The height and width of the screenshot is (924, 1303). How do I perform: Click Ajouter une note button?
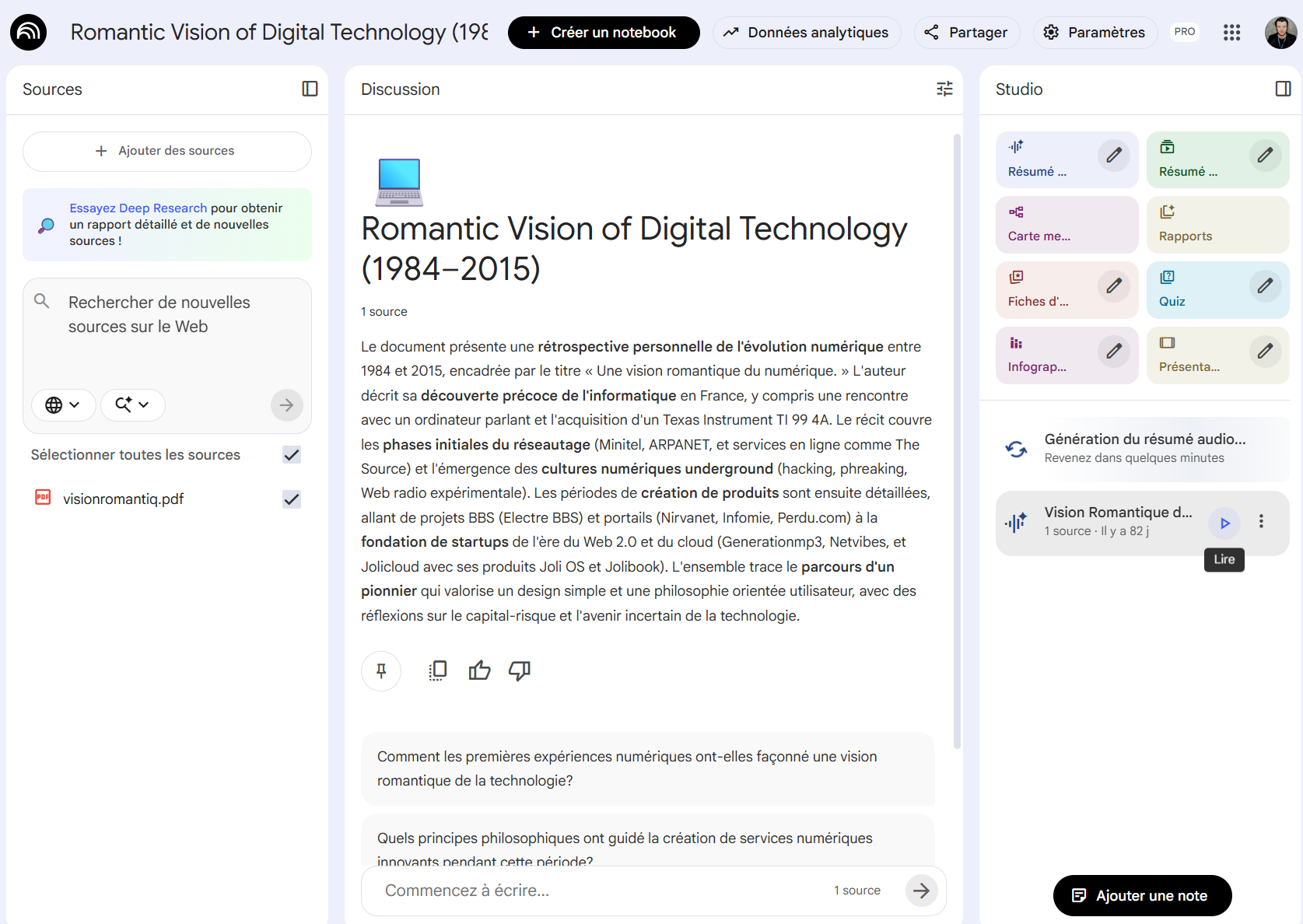(1142, 896)
